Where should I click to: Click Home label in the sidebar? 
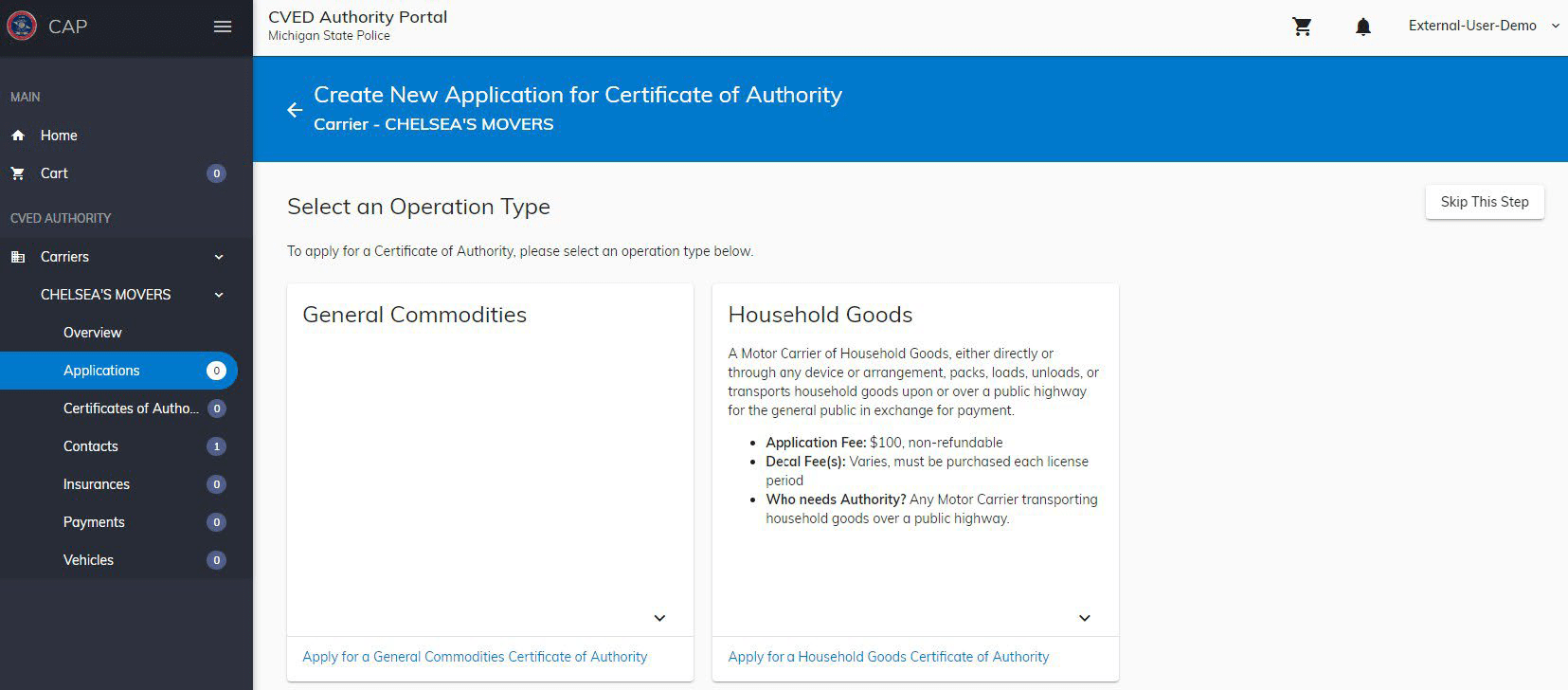59,136
